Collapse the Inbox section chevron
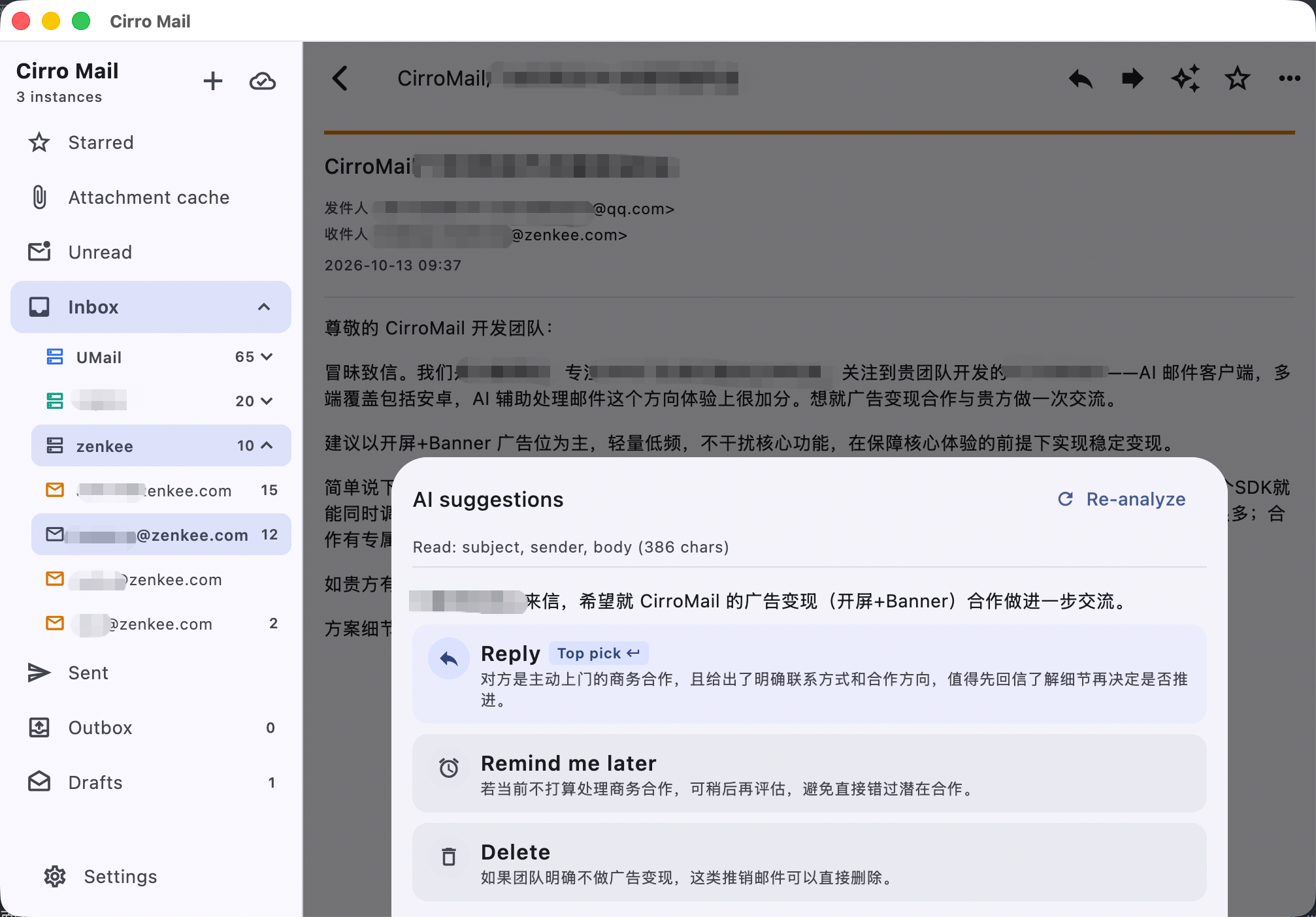Image resolution: width=1316 pixels, height=917 pixels. (264, 307)
